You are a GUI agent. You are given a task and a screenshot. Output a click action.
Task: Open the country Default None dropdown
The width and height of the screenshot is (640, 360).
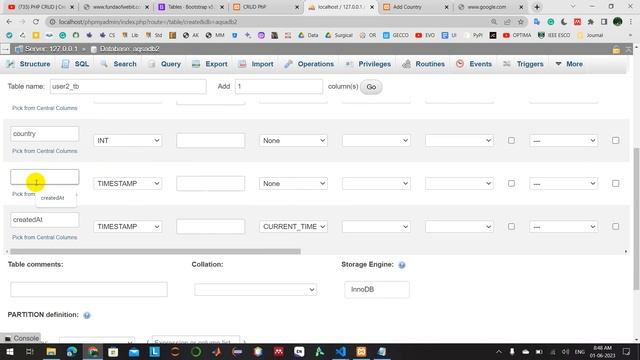click(293, 140)
